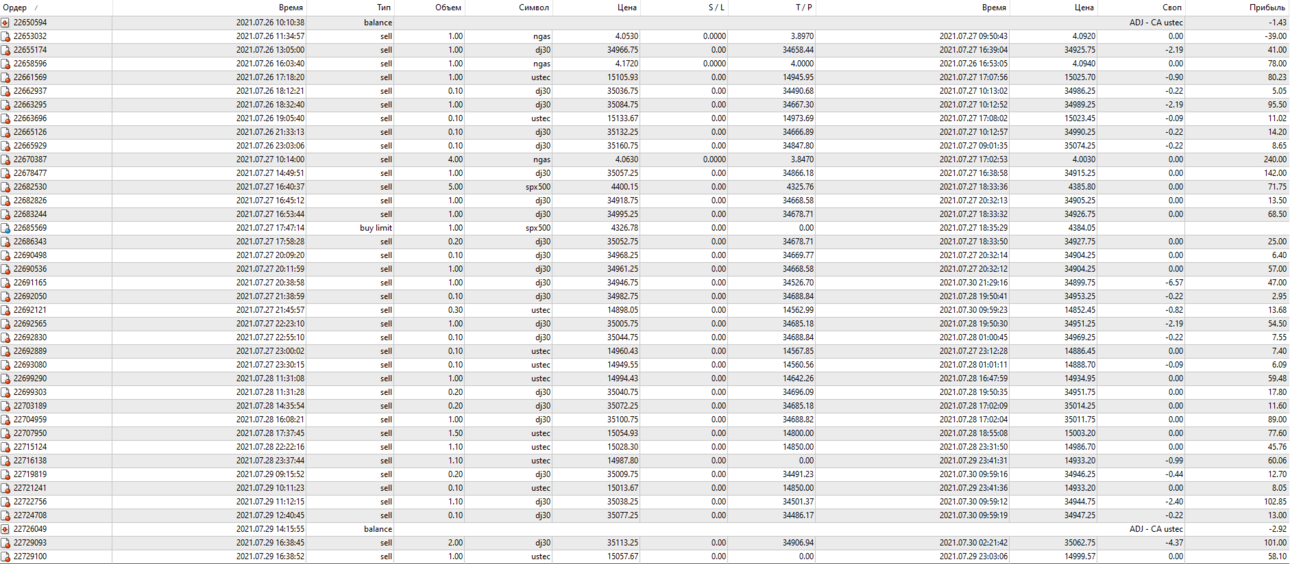This screenshot has width=1290, height=564.
Task: Click the volume cell showing 5.00
Action: (x=455, y=187)
